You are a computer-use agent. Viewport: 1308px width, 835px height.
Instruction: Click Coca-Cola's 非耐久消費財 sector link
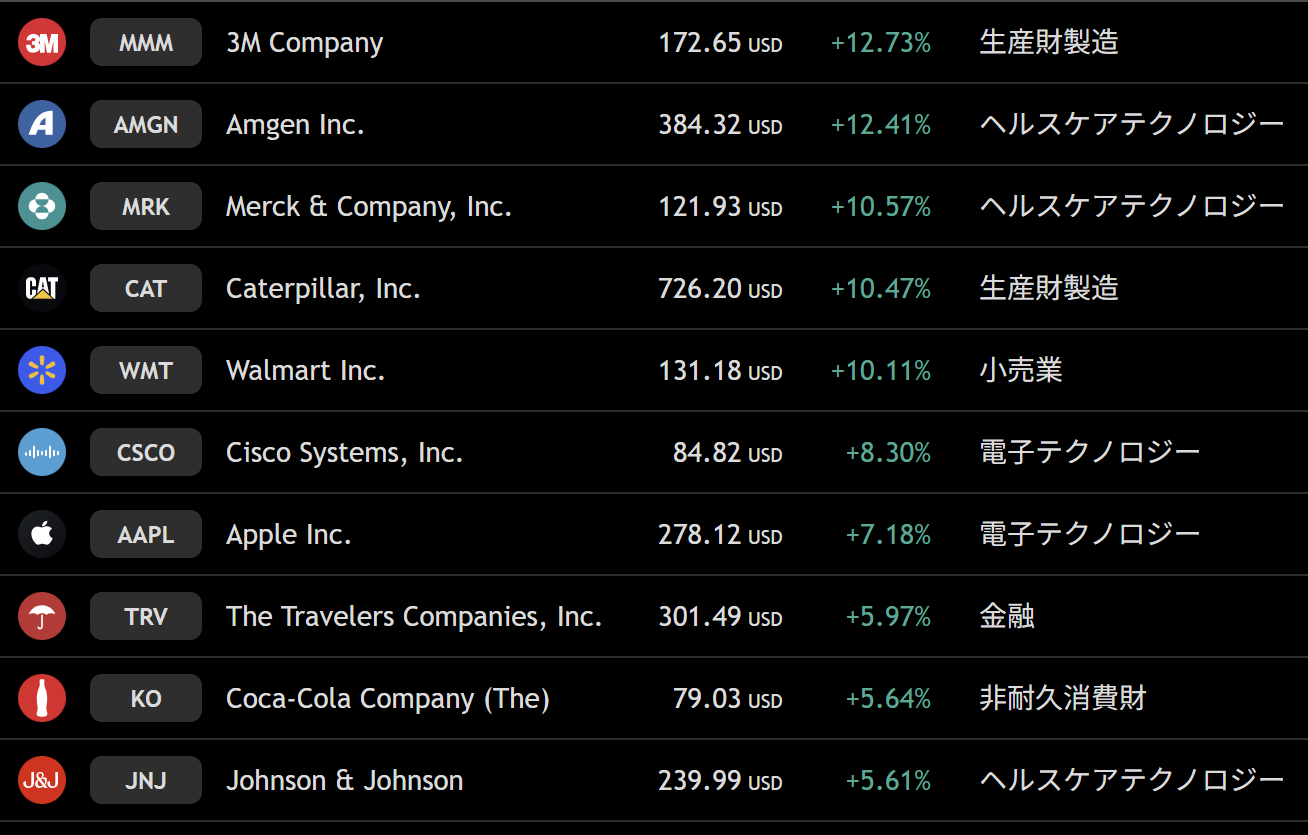1062,699
